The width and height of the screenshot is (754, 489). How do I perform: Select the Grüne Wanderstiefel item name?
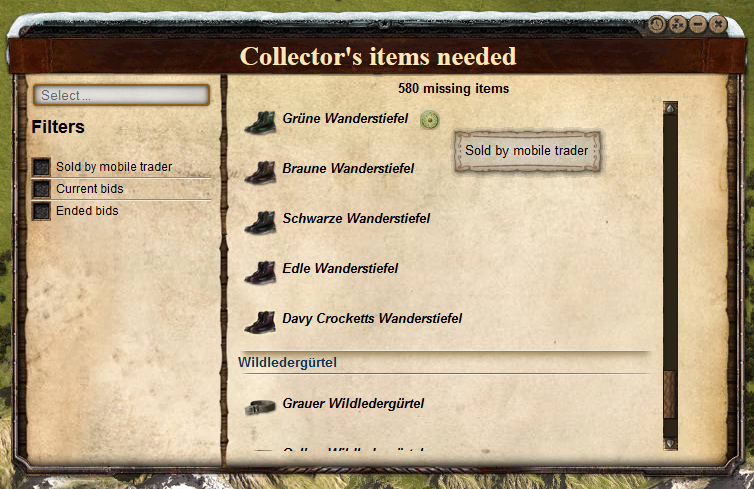345,118
